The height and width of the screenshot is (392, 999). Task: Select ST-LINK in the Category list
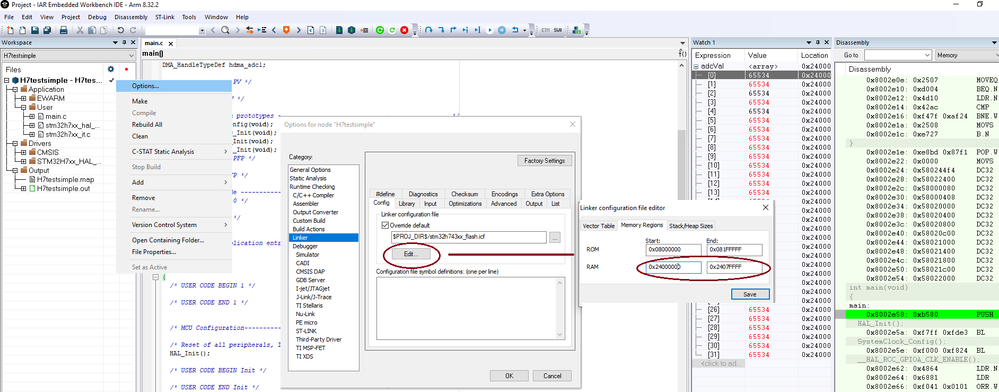[x=306, y=331]
